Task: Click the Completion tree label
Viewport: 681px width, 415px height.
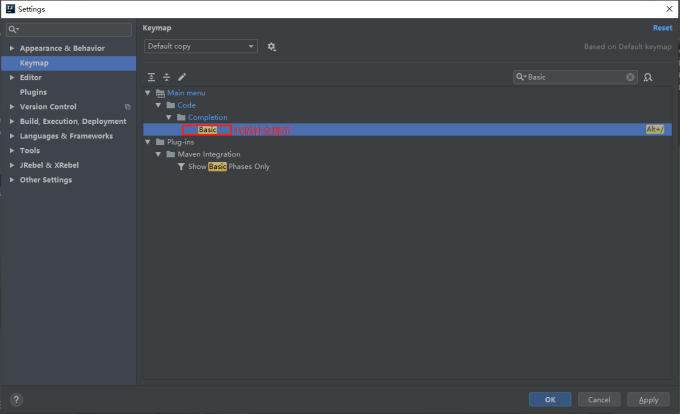Action: point(208,117)
